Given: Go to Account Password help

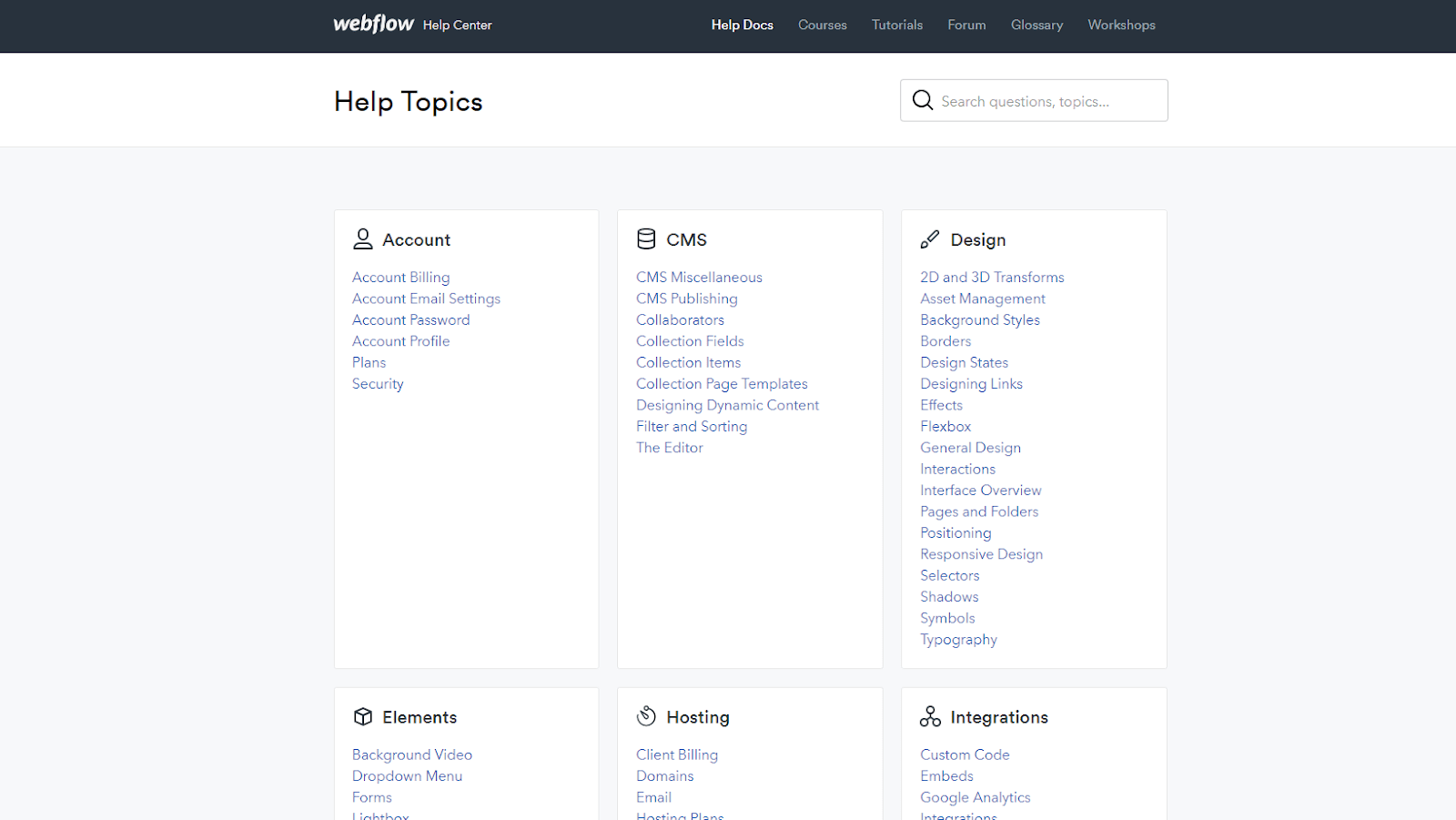Looking at the screenshot, I should 411,319.
